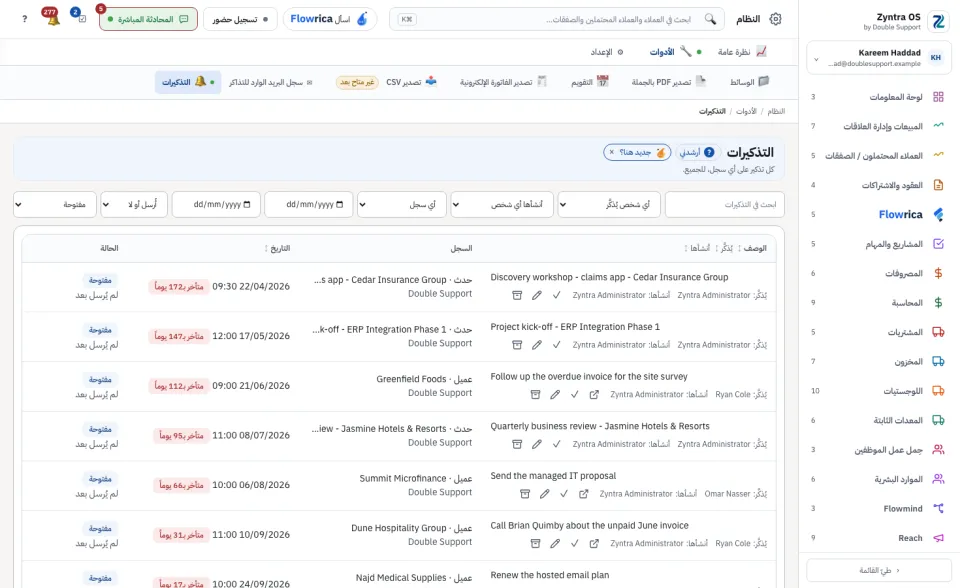Sort table by التاريخ column
This screenshot has width=960, height=588.
[277, 248]
